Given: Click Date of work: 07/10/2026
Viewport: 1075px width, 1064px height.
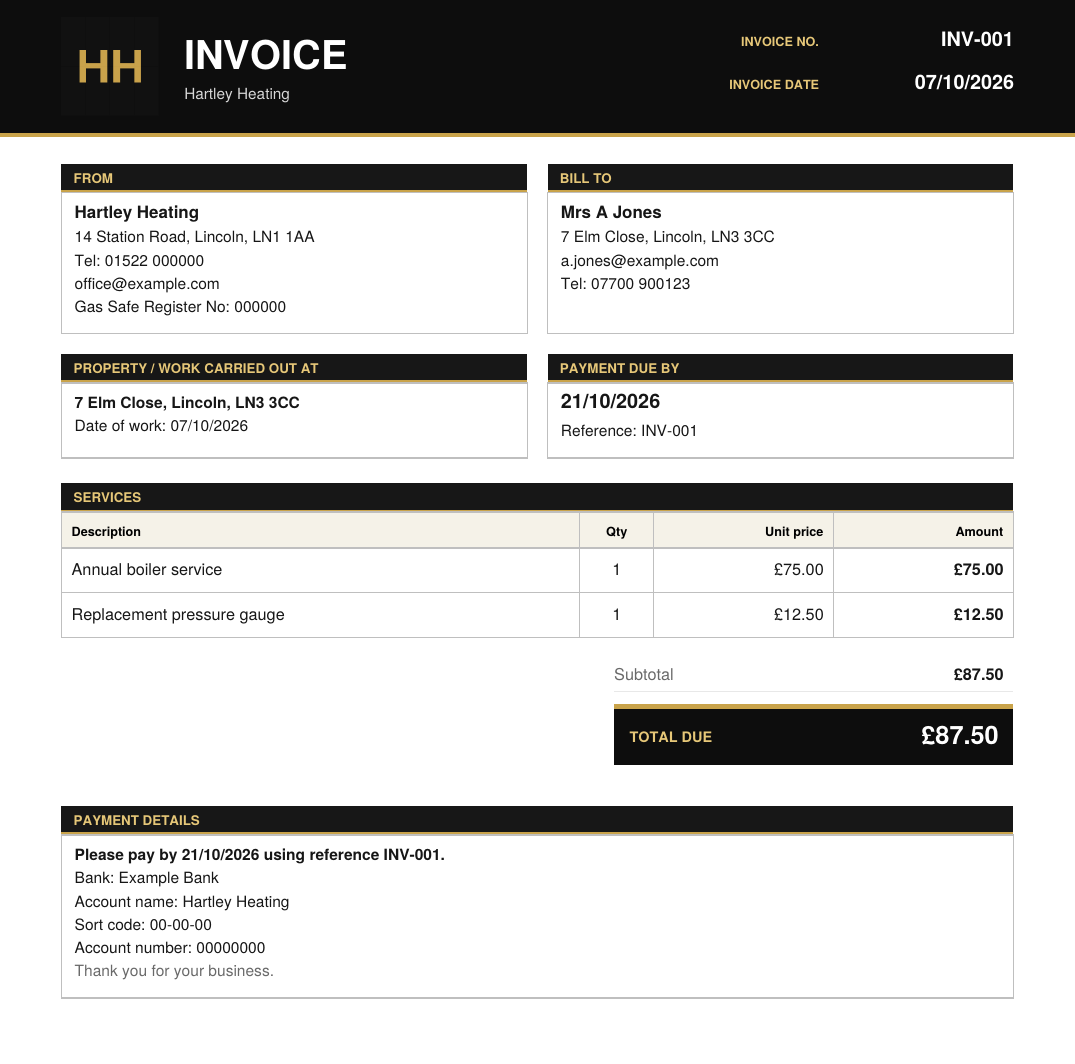Looking at the screenshot, I should [161, 426].
